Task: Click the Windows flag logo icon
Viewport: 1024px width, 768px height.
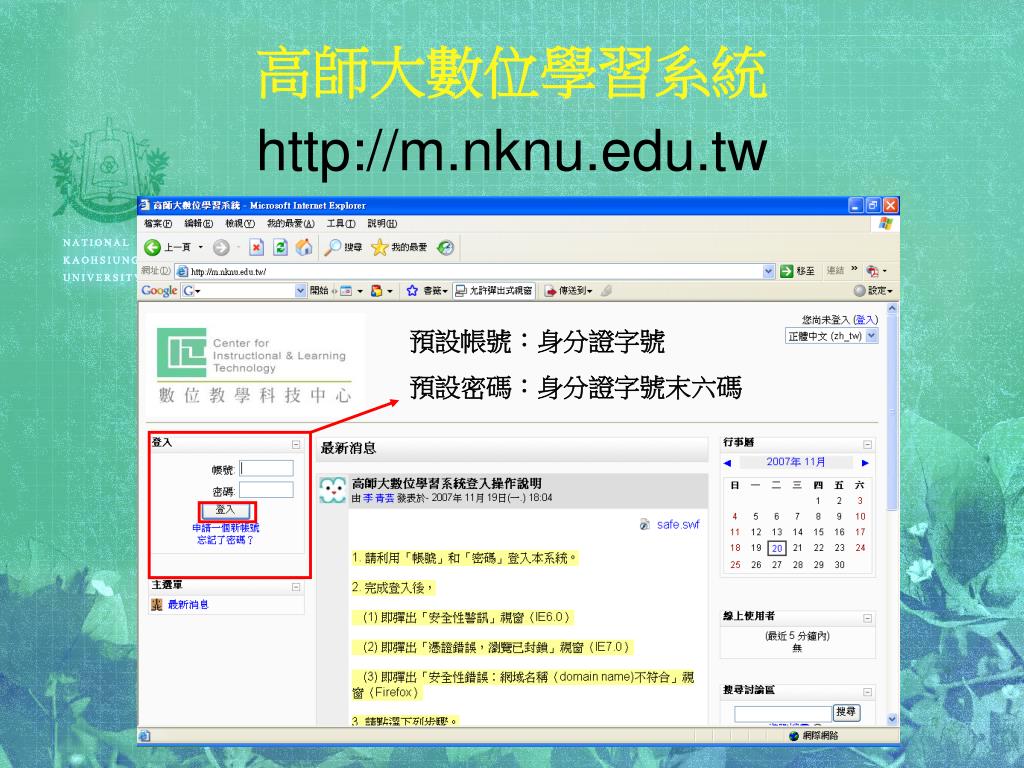Action: [x=886, y=223]
